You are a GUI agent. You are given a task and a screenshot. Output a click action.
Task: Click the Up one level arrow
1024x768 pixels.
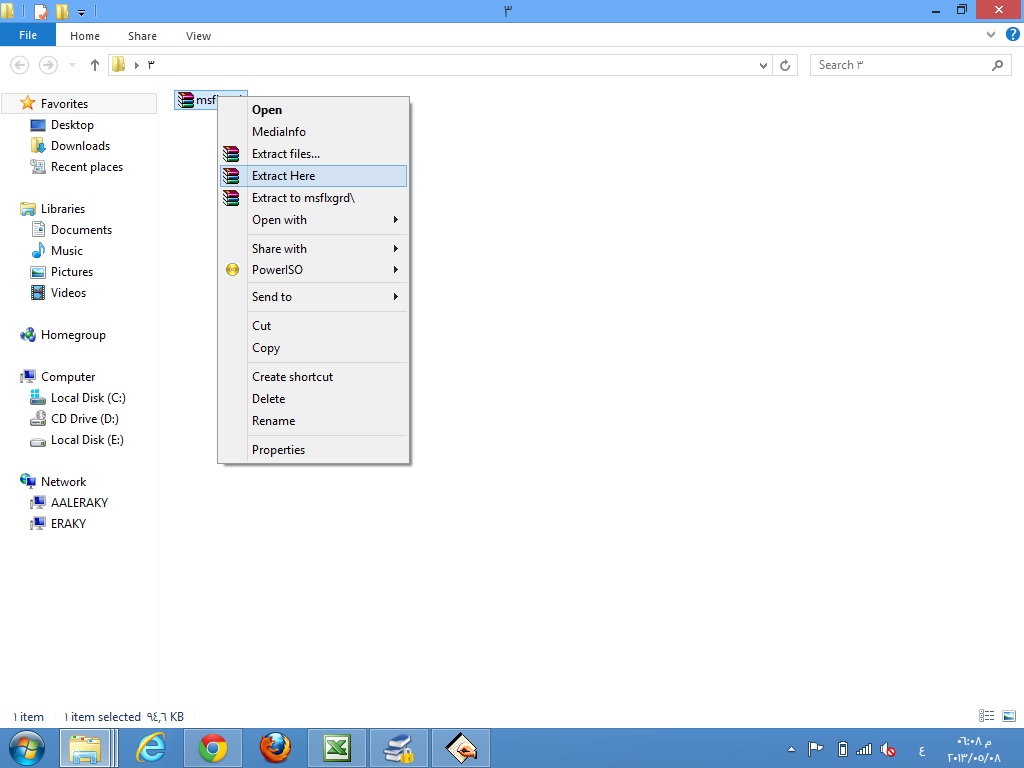click(x=95, y=65)
